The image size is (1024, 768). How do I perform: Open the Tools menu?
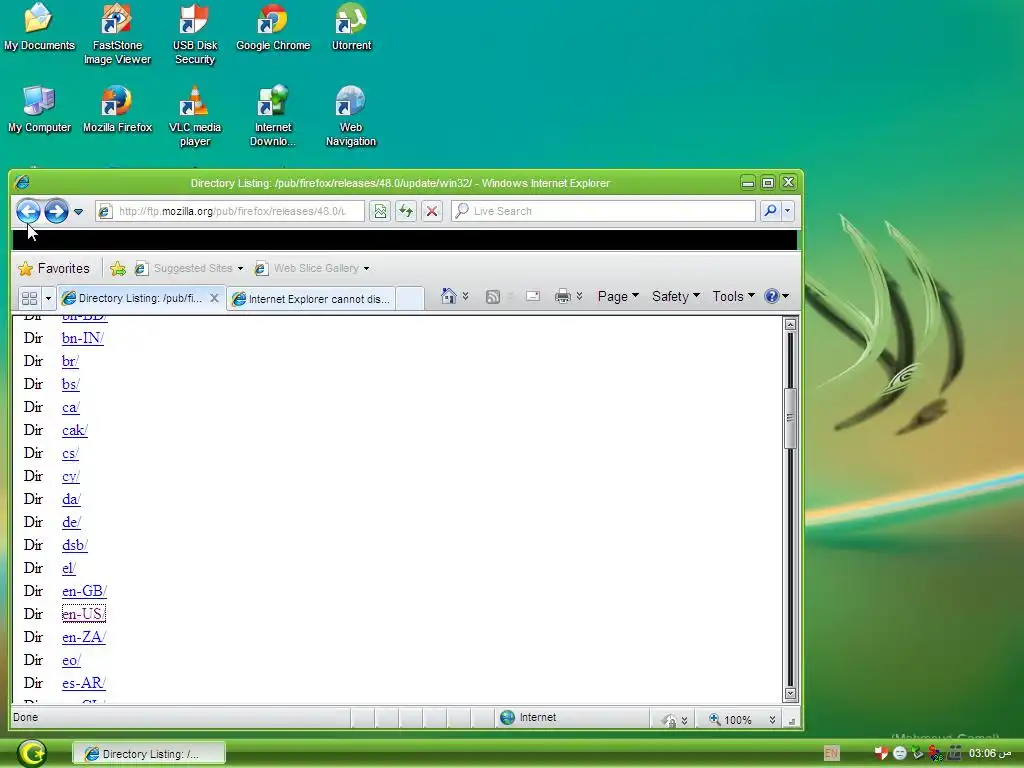tap(733, 296)
